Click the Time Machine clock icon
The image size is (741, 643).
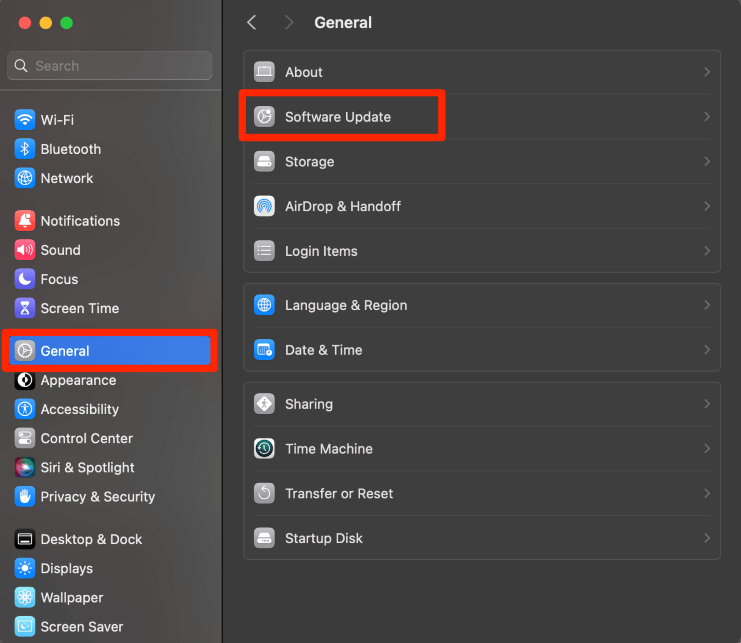point(264,449)
